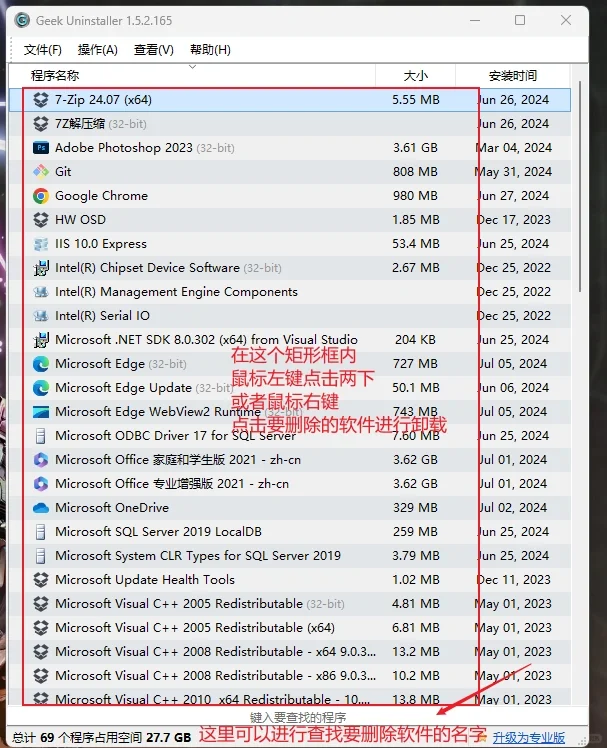Click the Intel(R) Chipset Device Software icon
Screen dimensions: 607x748
coord(41,268)
